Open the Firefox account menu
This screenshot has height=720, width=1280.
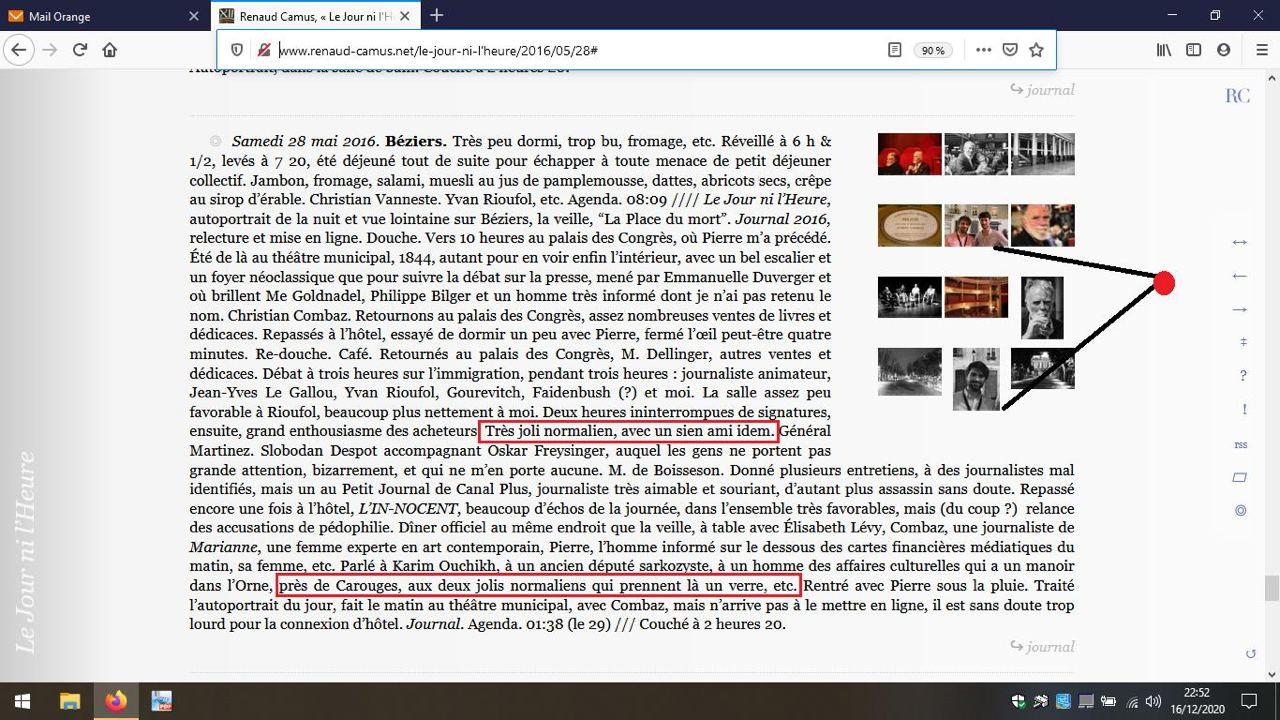(1223, 50)
